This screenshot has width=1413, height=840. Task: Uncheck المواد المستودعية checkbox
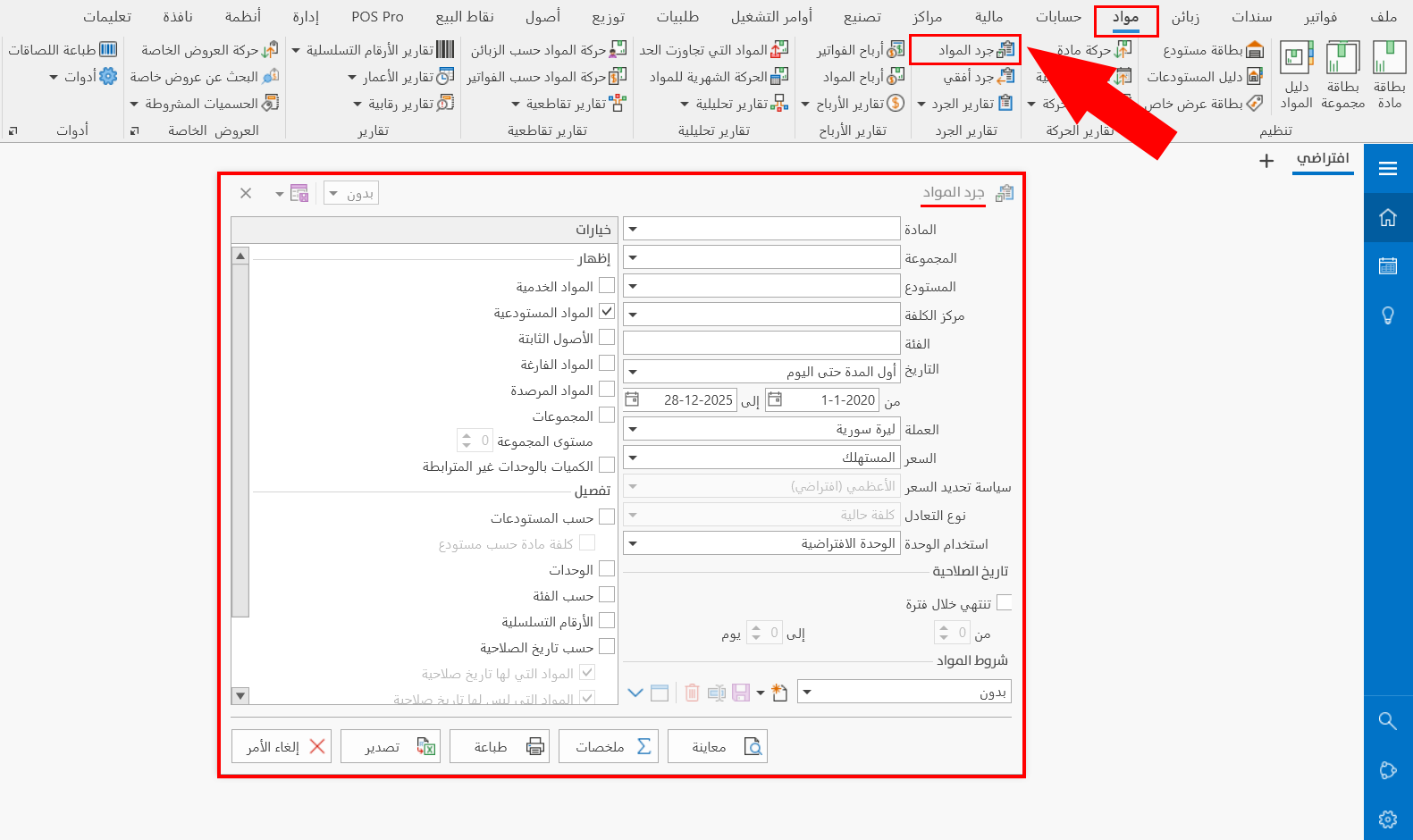(607, 311)
